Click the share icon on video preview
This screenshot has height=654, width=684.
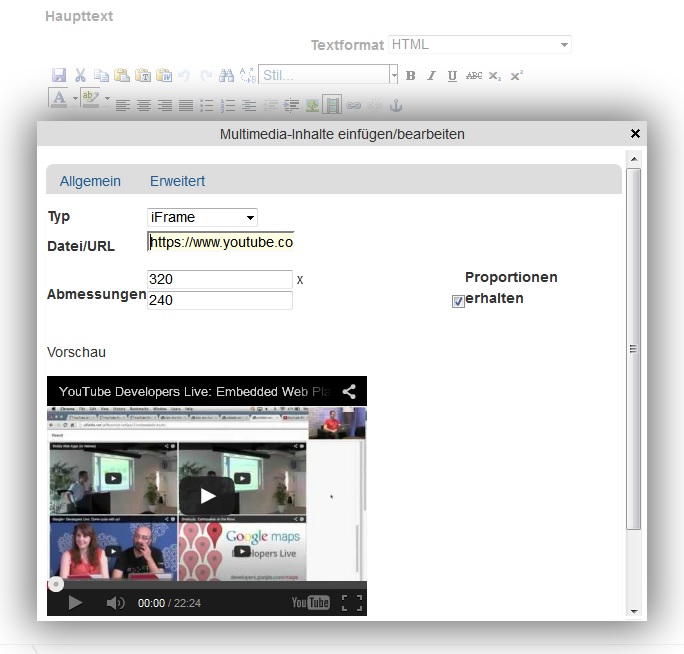[349, 391]
